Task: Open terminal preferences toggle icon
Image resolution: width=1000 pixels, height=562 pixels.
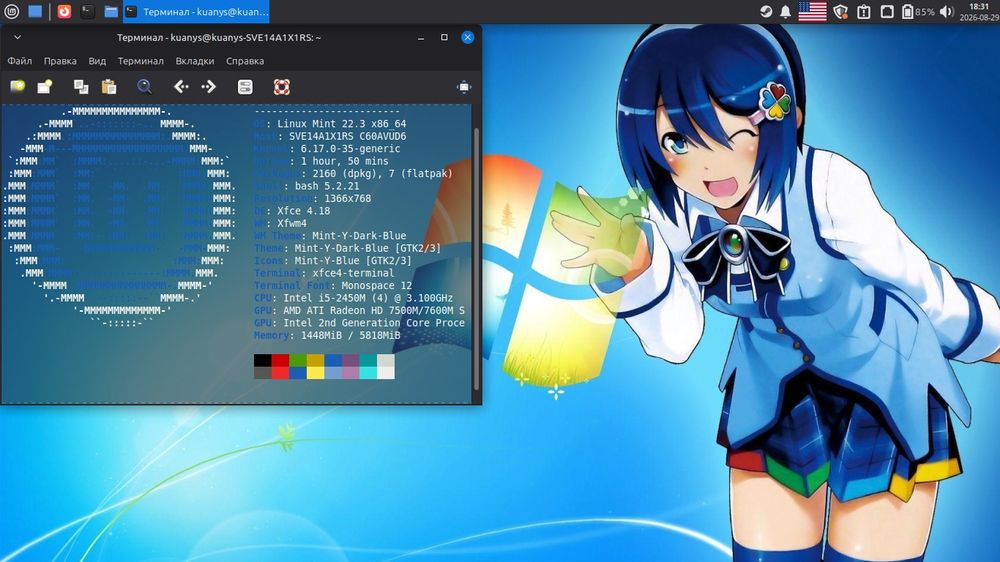Action: (x=245, y=87)
